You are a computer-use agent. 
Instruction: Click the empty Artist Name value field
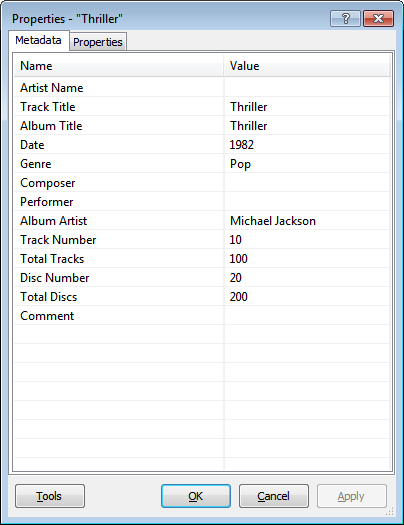point(307,88)
